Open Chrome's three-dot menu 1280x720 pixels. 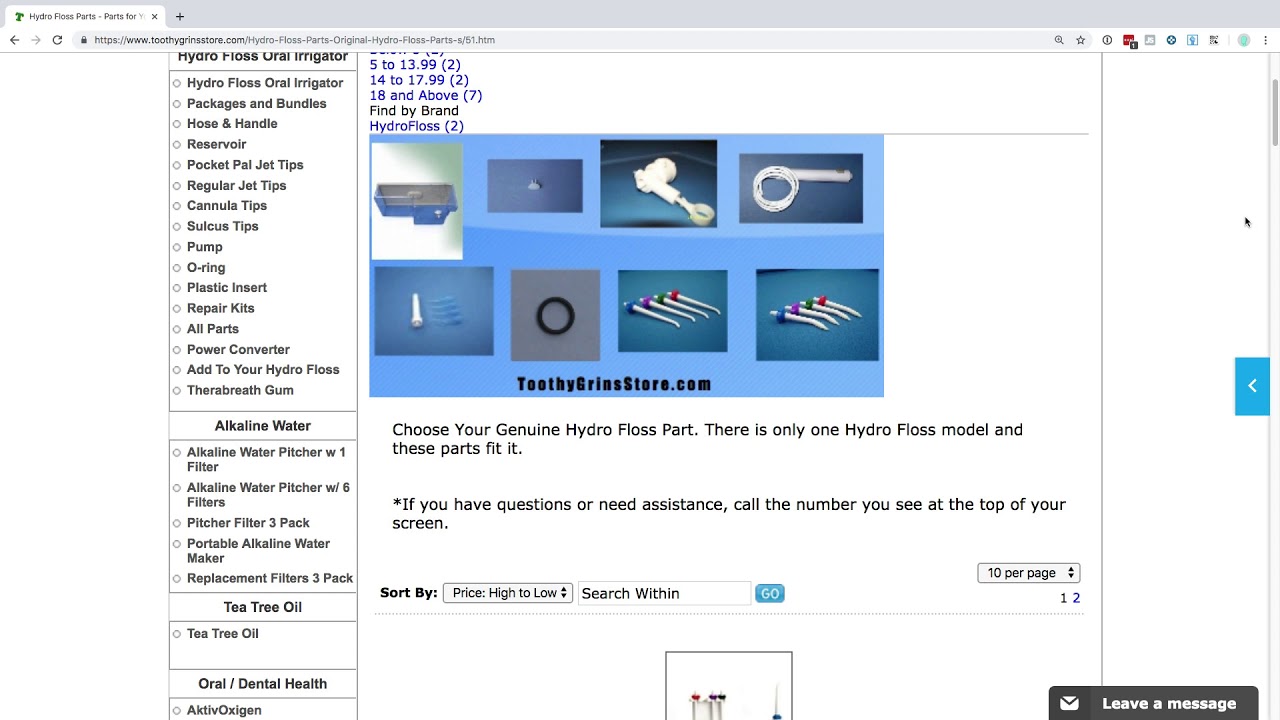[1266, 40]
